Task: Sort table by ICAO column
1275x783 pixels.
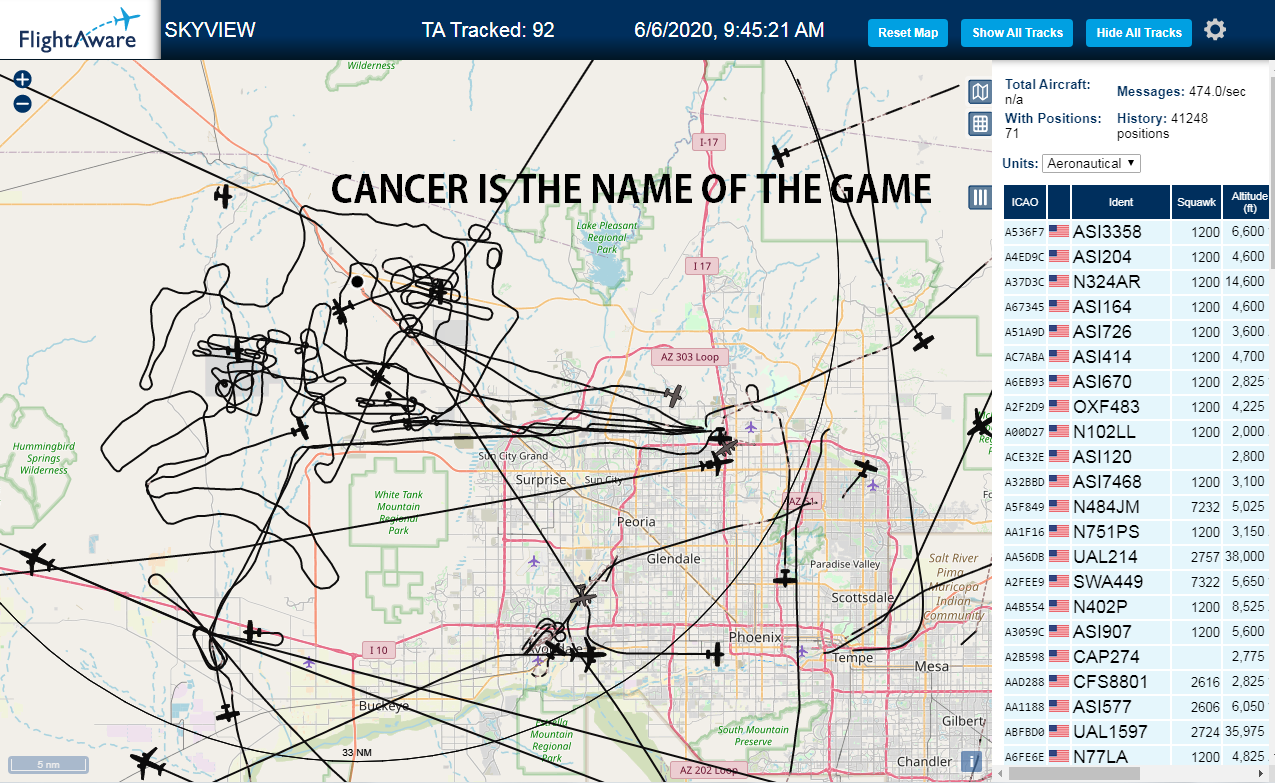Action: tap(1025, 202)
